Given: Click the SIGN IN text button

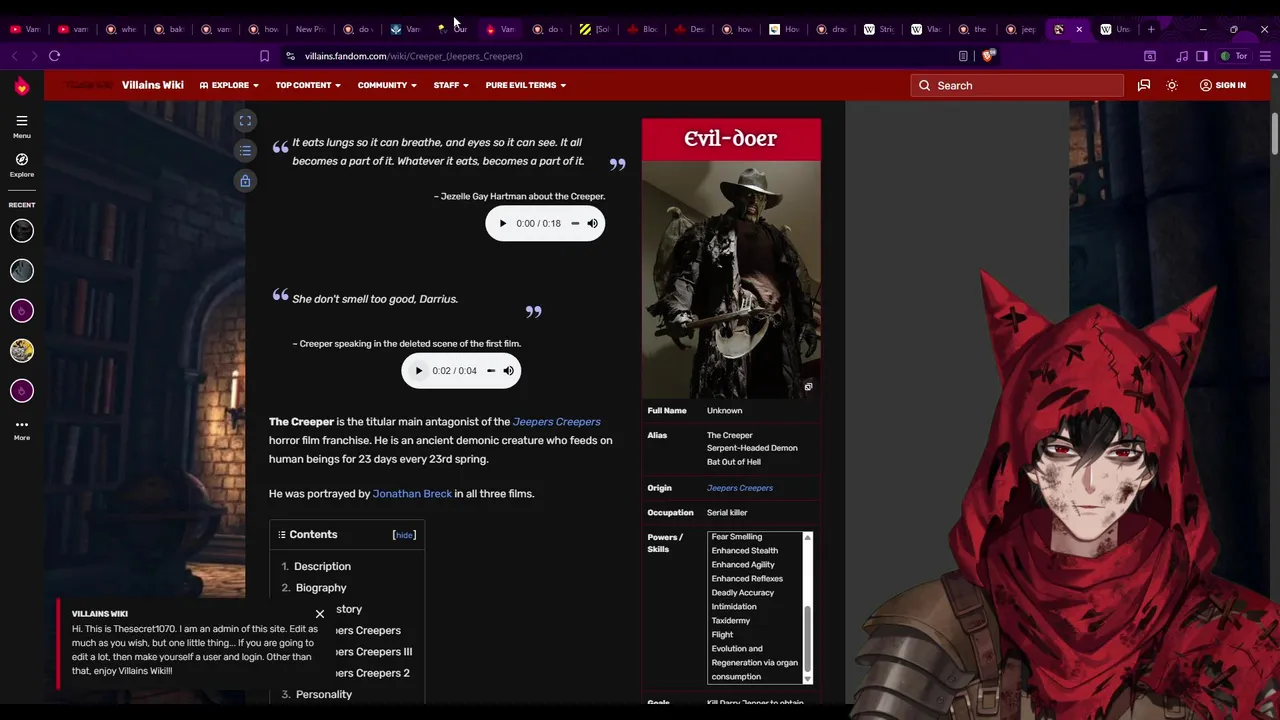Looking at the screenshot, I should tap(1230, 86).
